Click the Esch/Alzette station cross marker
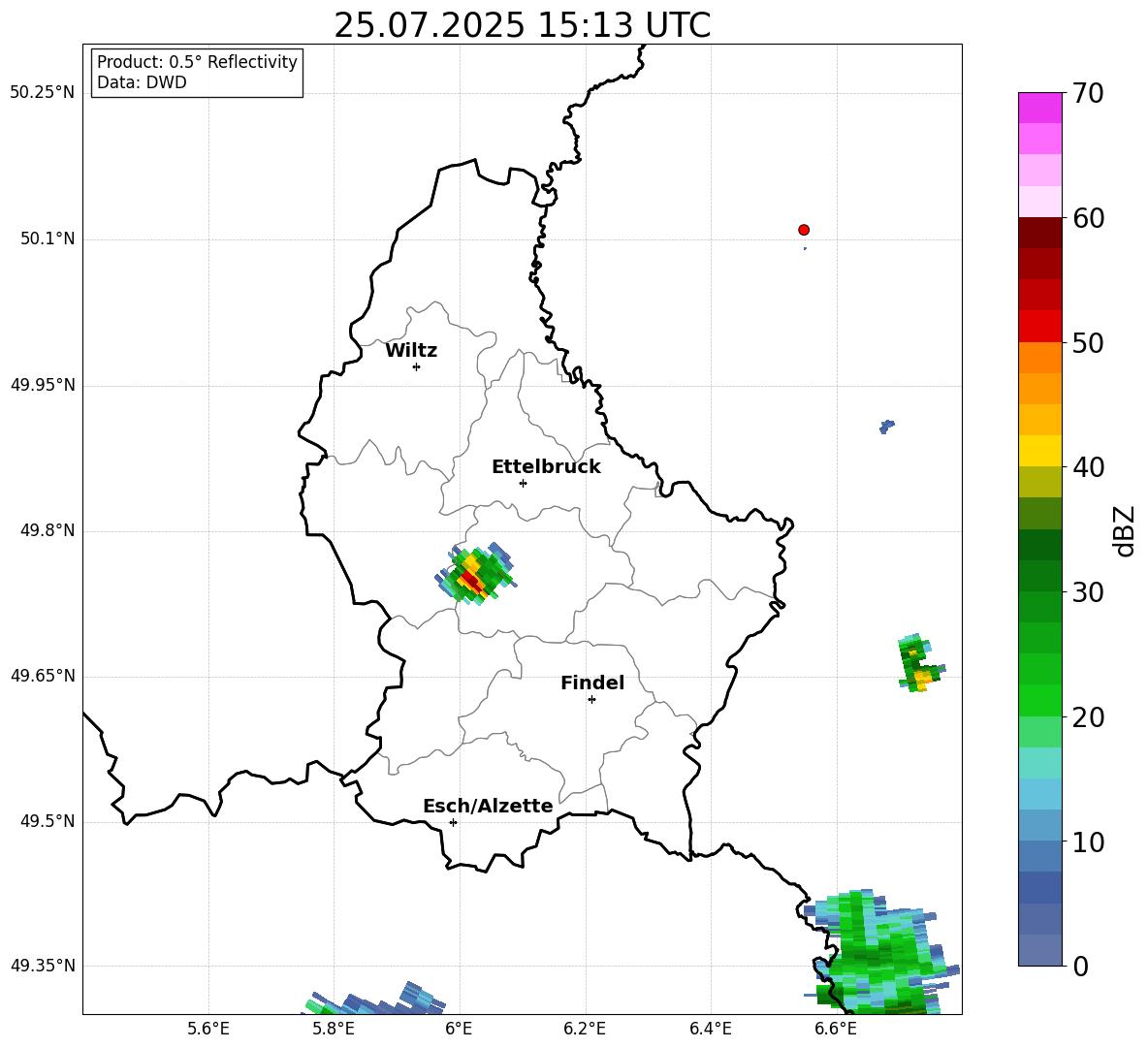This screenshot has height=1048, width=1148. [453, 822]
